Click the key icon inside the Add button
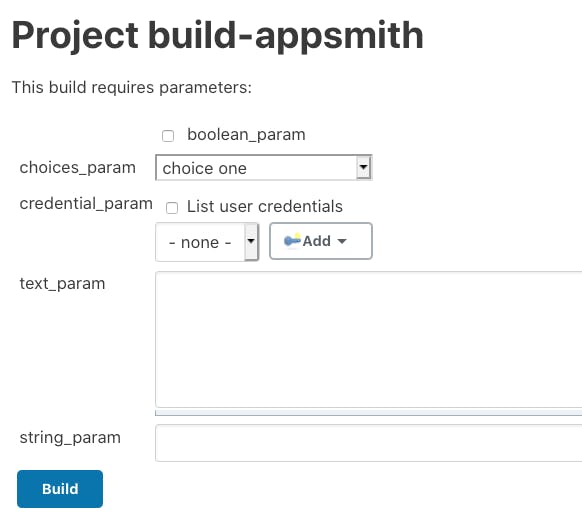 coord(292,241)
